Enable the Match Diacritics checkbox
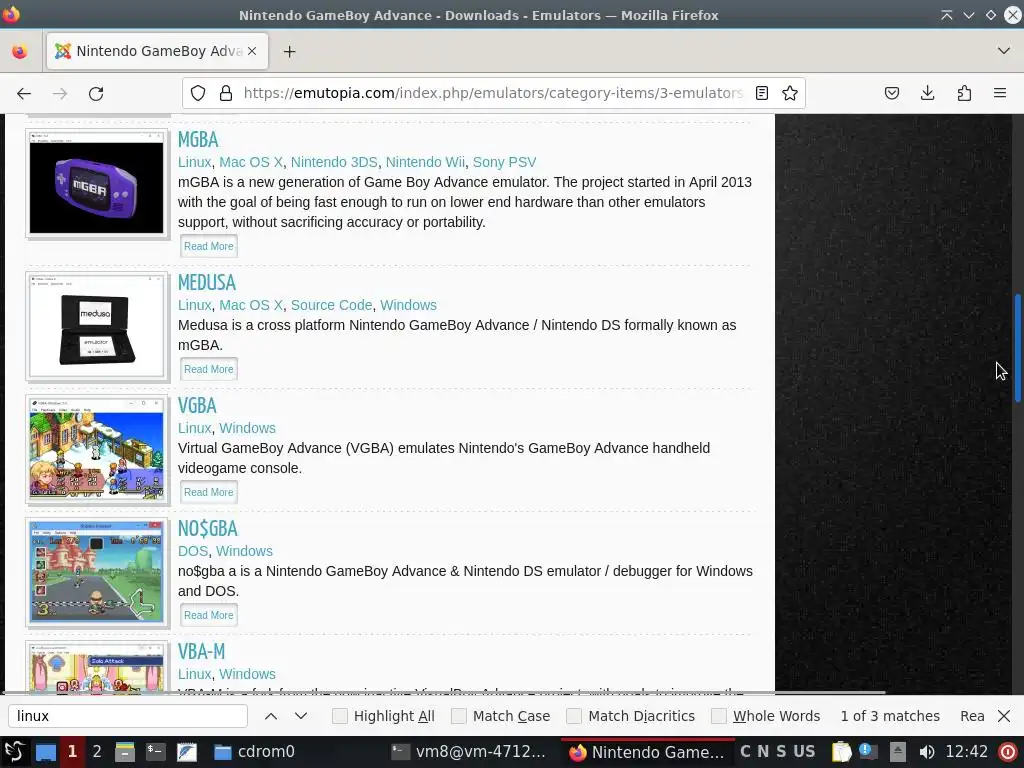1024x768 pixels. click(x=574, y=716)
